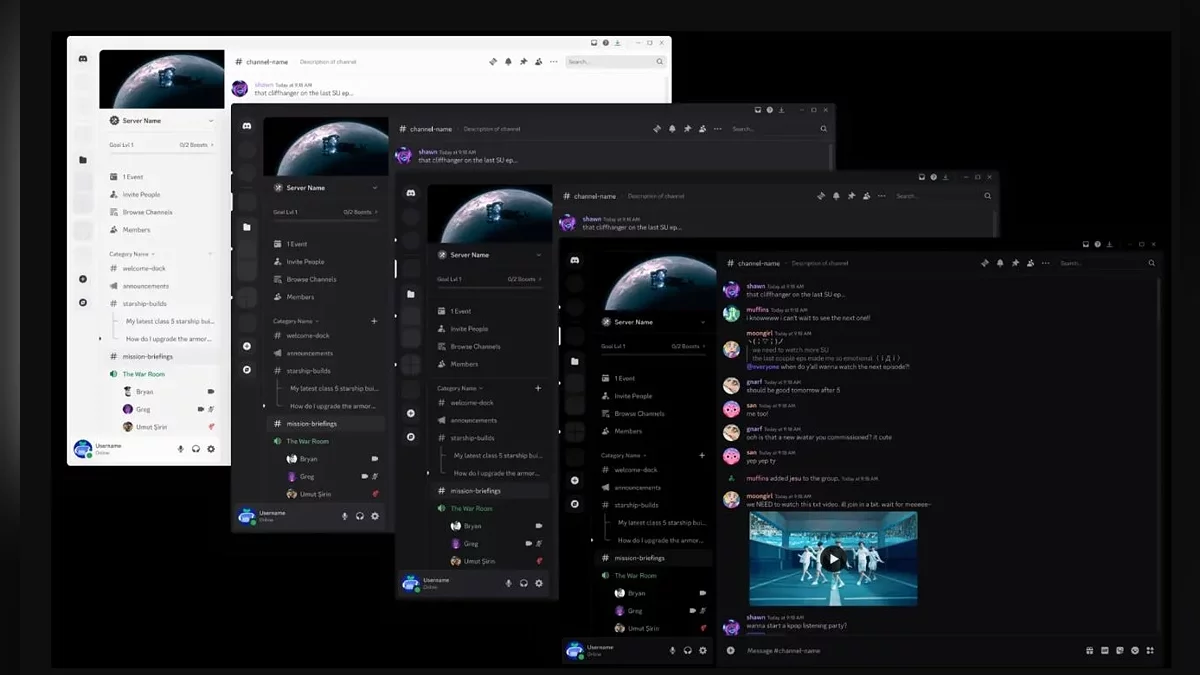The height and width of the screenshot is (675, 1200).
Task: Collapse Category Name in third cascaded window
Action: (461, 388)
